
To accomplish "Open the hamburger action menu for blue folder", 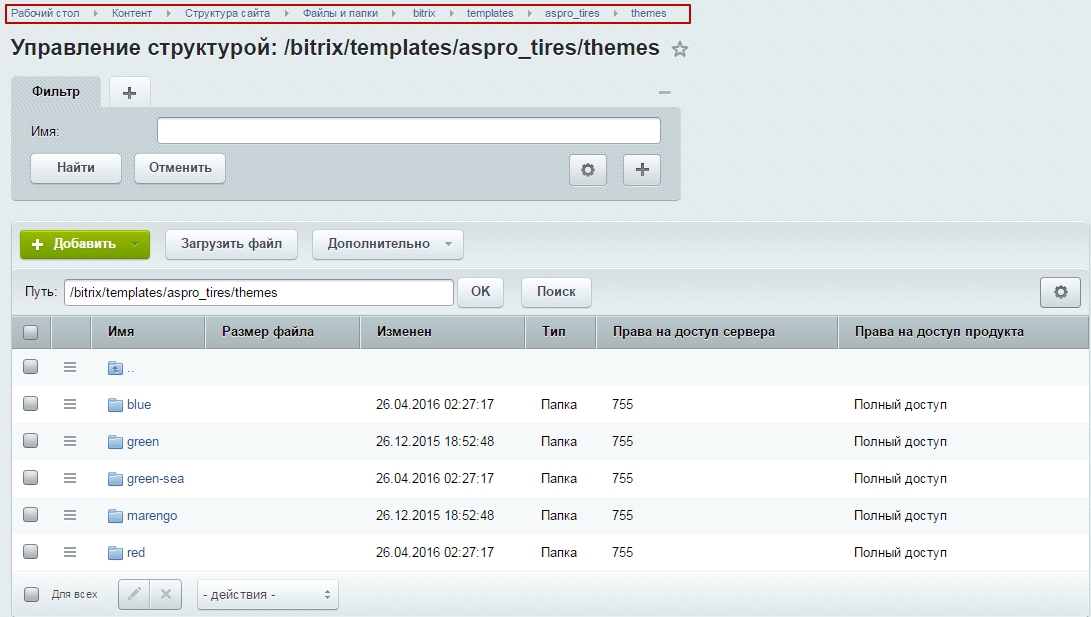I will click(70, 404).
